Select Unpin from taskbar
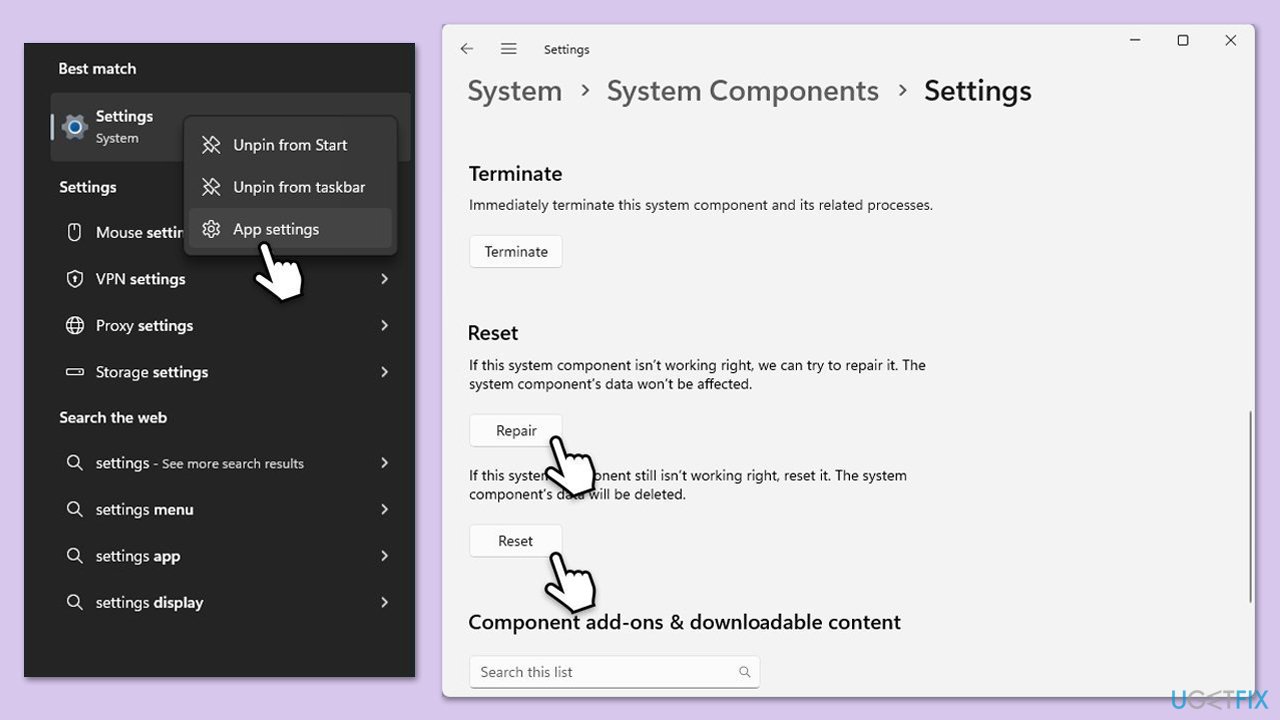 click(298, 187)
